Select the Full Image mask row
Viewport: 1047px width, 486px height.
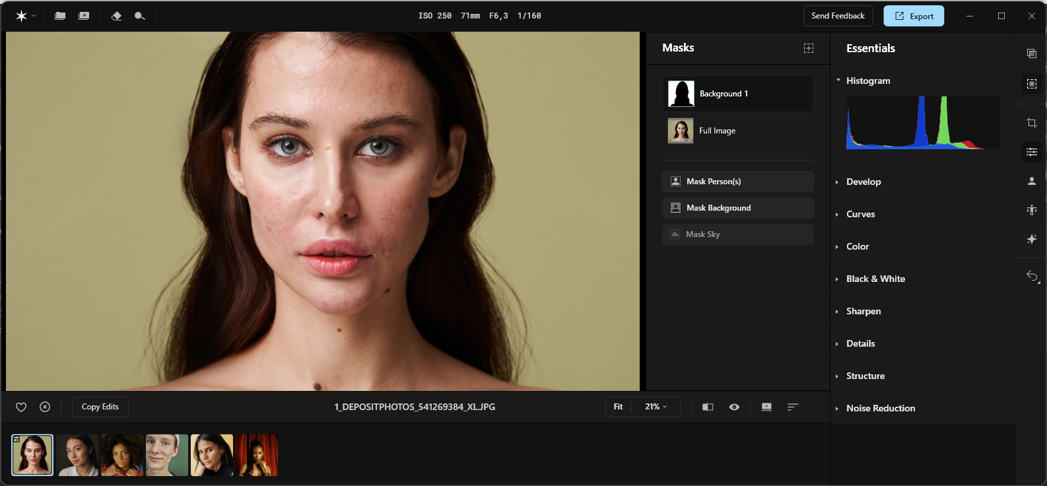(738, 131)
